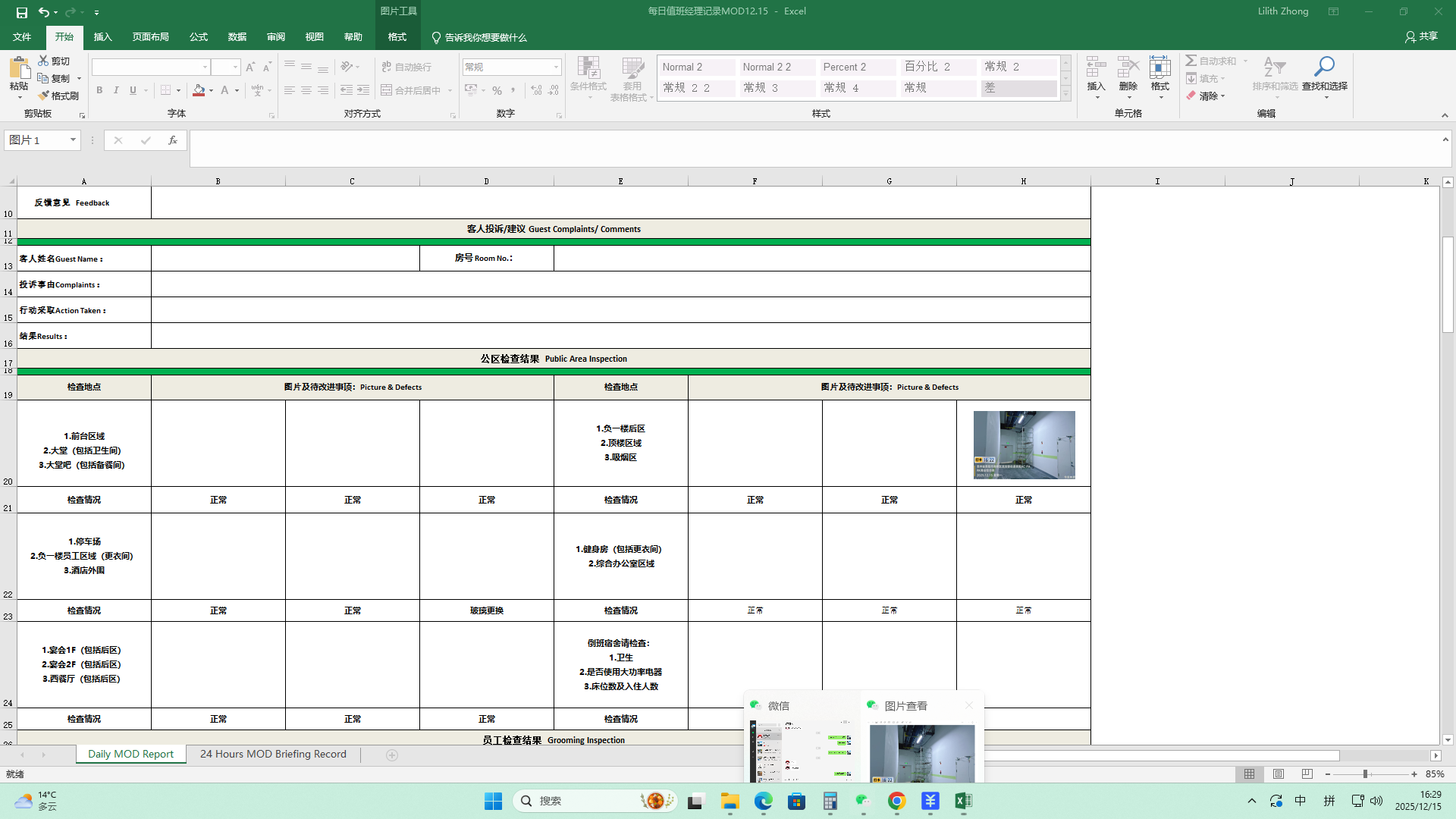Open WeChat from the taskbar
This screenshot has width=1456, height=819.
[x=863, y=801]
